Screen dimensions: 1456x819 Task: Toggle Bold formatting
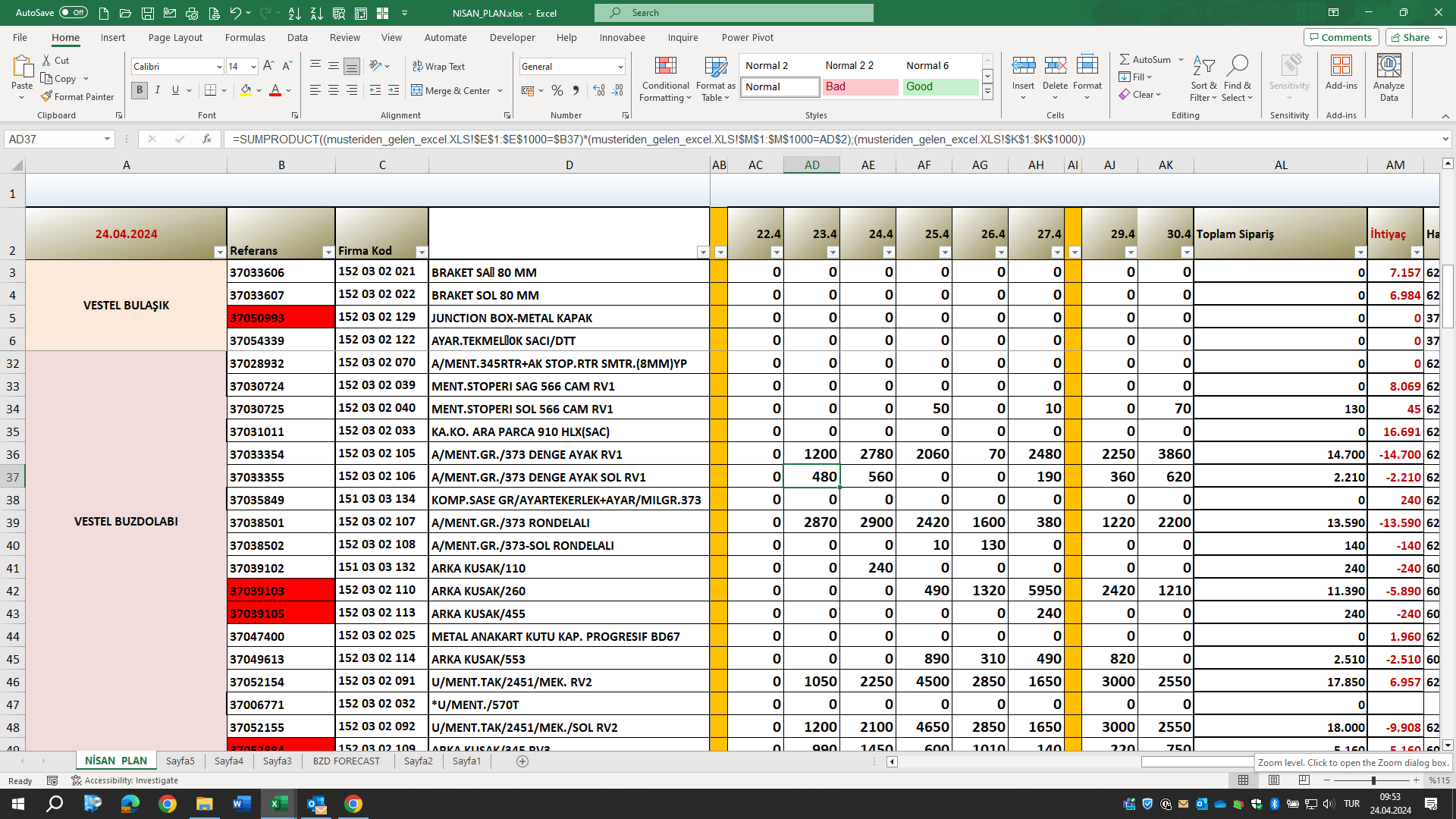point(140,90)
